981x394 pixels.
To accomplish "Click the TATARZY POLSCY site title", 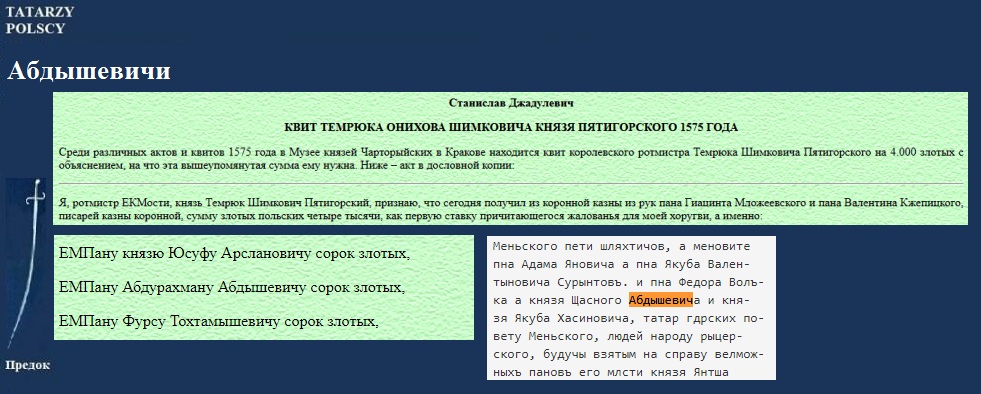I will coord(40,20).
